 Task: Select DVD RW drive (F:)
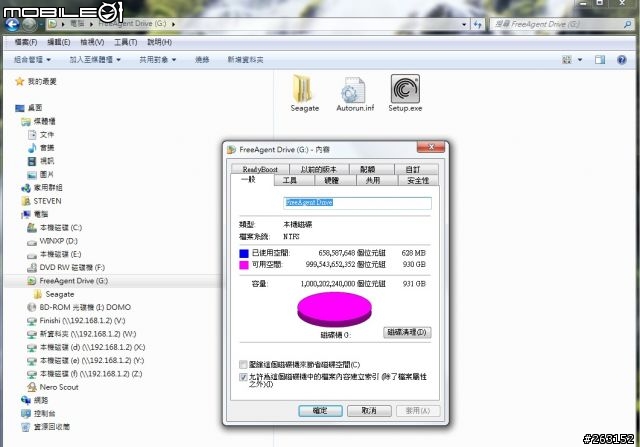[x=66, y=268]
